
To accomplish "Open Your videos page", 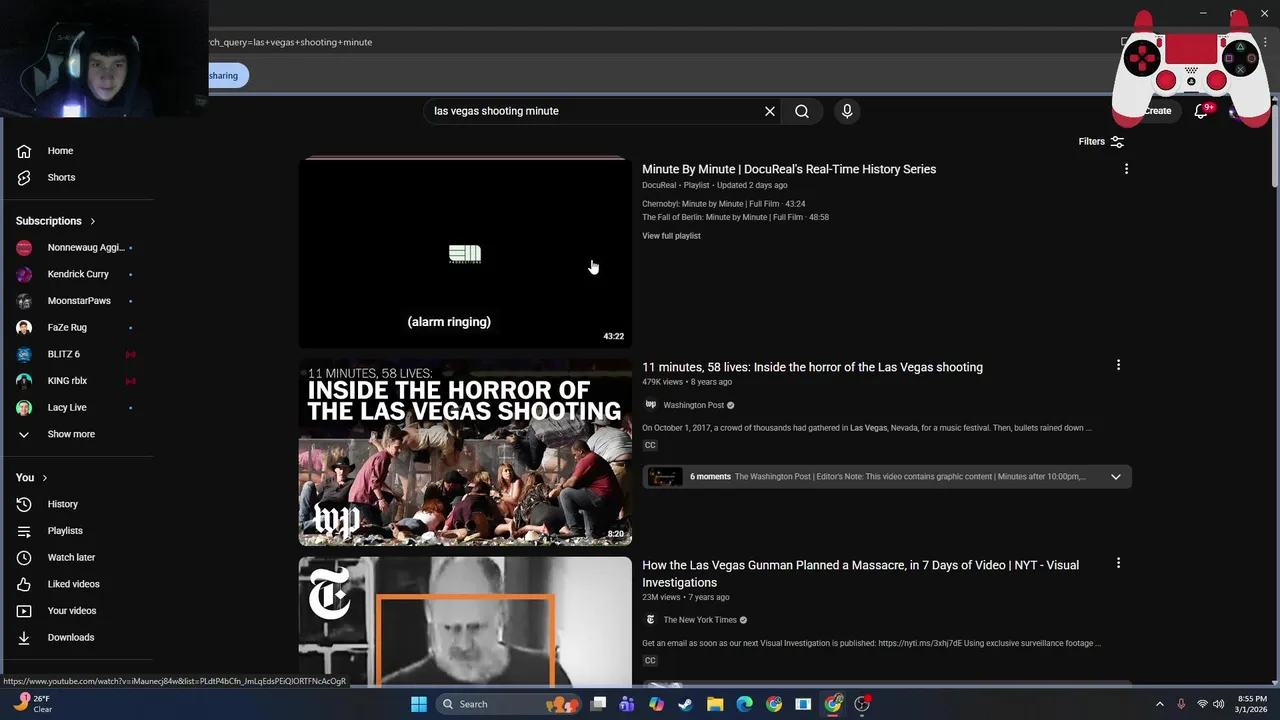I will [x=71, y=611].
